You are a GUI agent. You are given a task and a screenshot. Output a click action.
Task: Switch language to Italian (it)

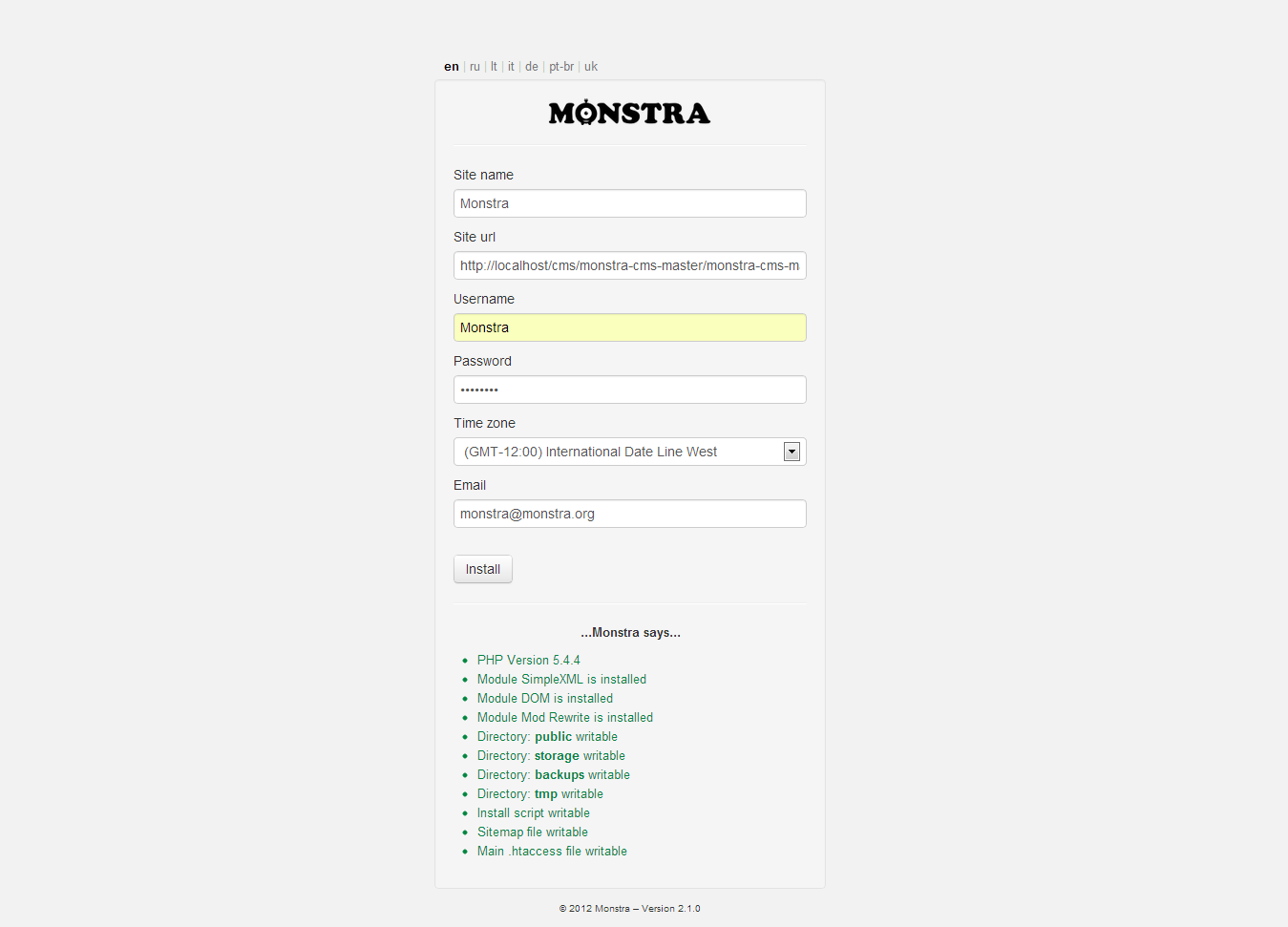pos(511,67)
